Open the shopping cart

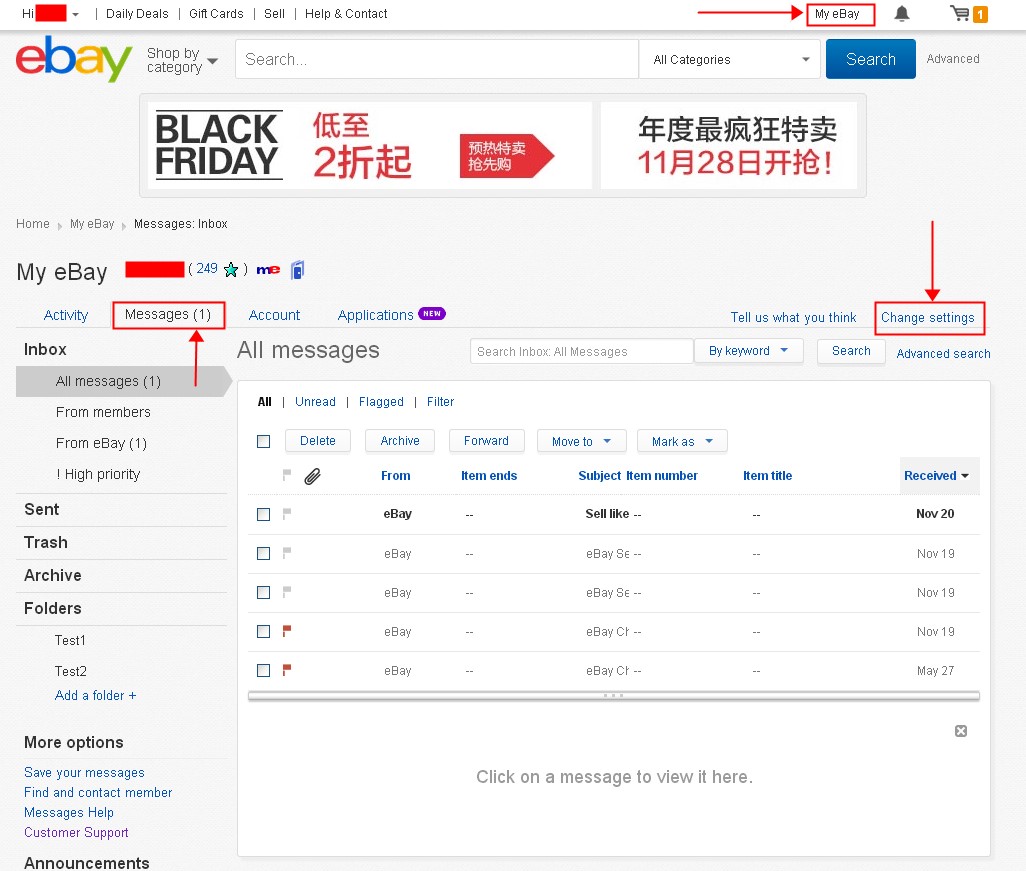tap(968, 14)
